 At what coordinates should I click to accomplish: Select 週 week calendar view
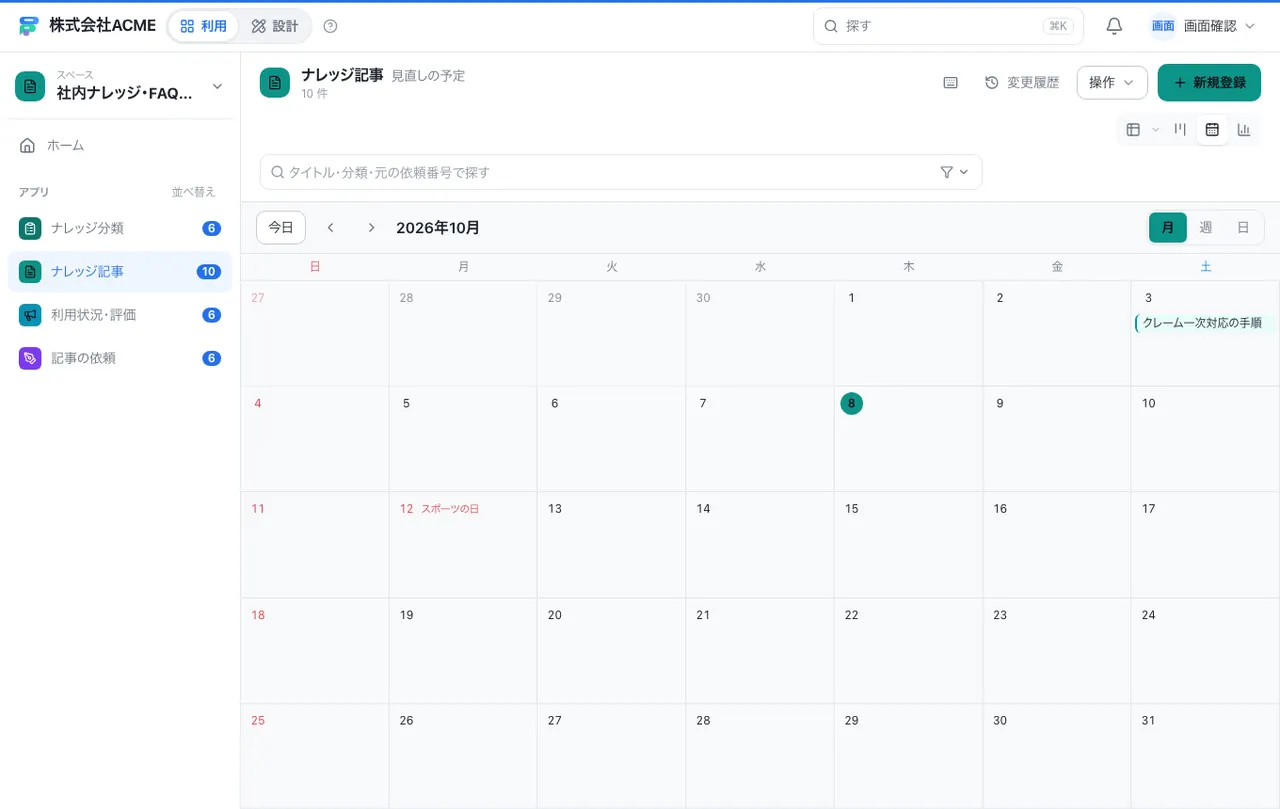click(1206, 228)
